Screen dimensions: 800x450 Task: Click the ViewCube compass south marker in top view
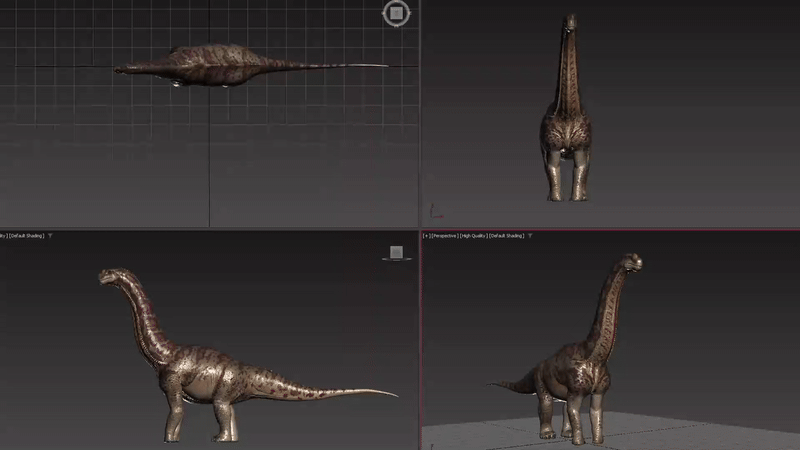(396, 26)
